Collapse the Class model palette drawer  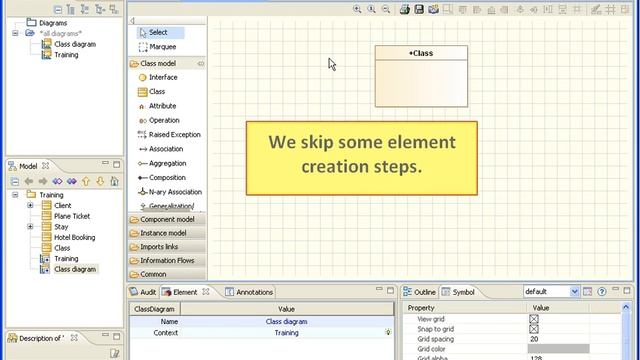(x=167, y=63)
